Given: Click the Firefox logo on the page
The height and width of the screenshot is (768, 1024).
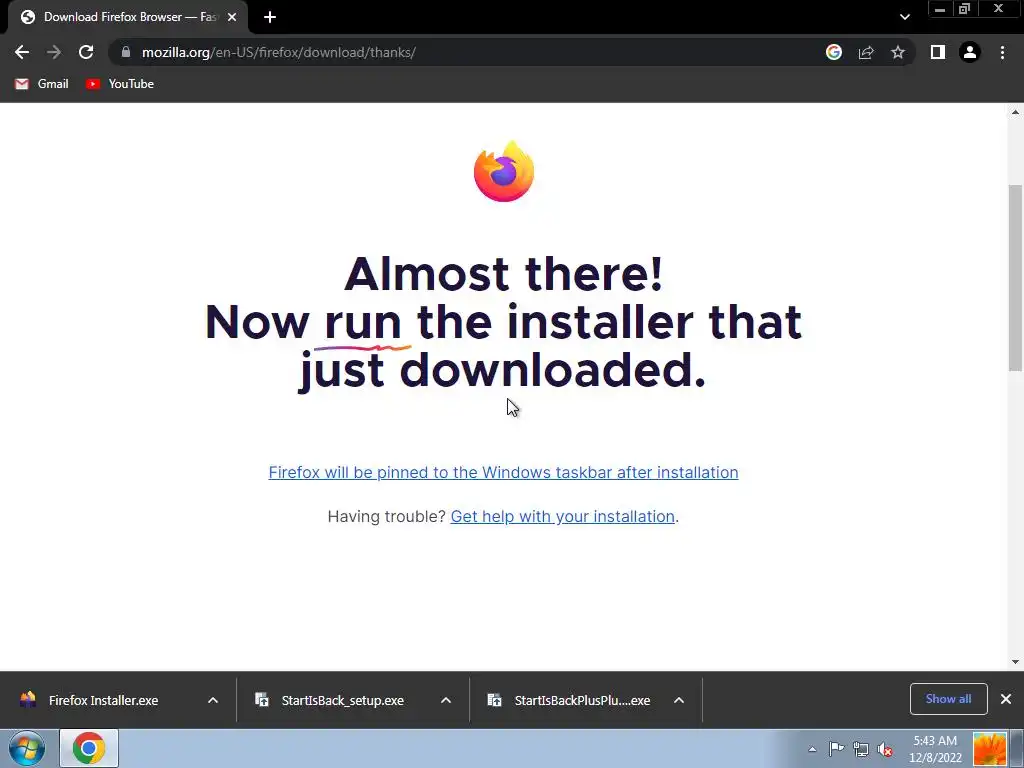Looking at the screenshot, I should [504, 171].
